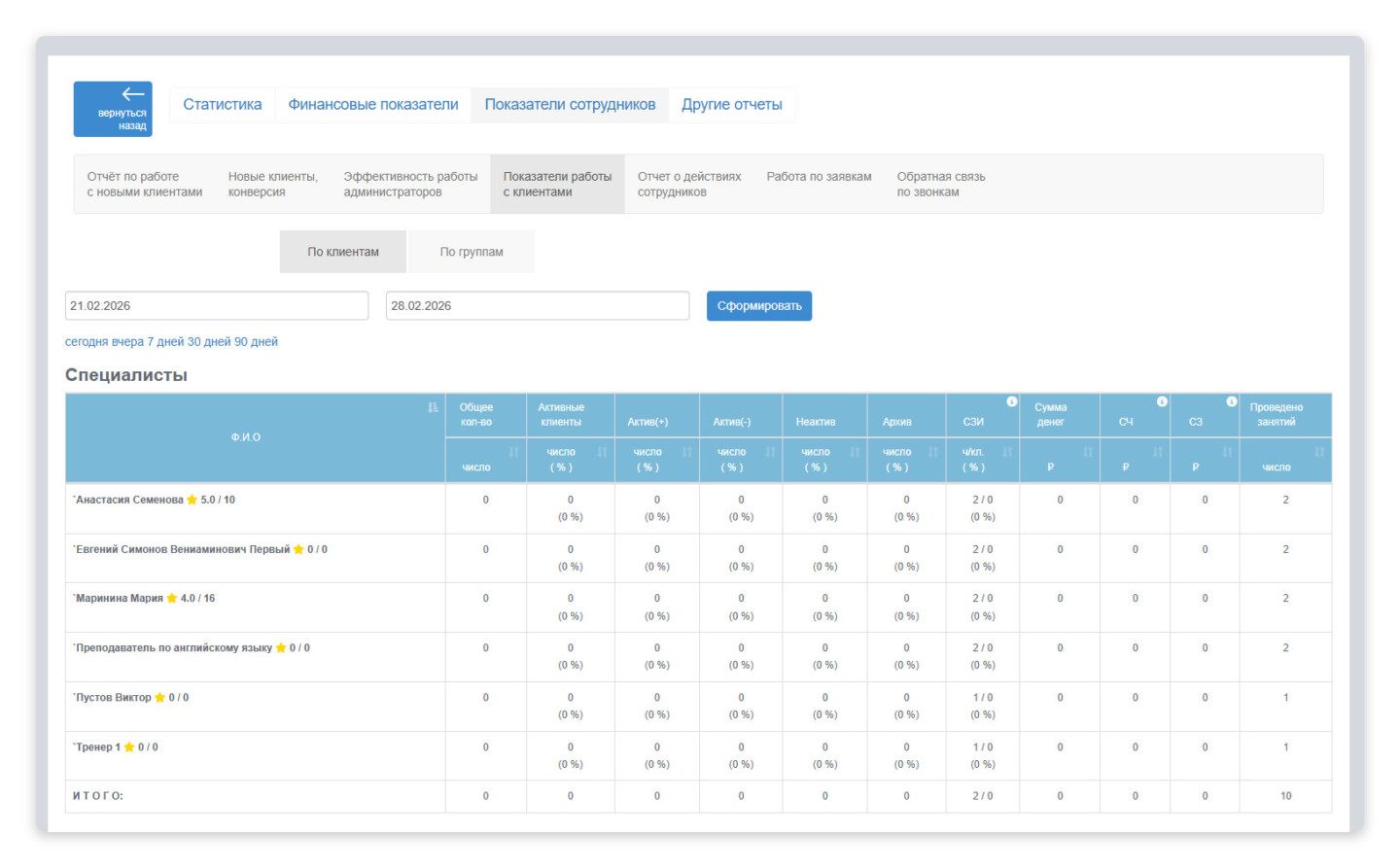
Task: Click the back arrow "вернуться назад" button
Action: click(113, 109)
